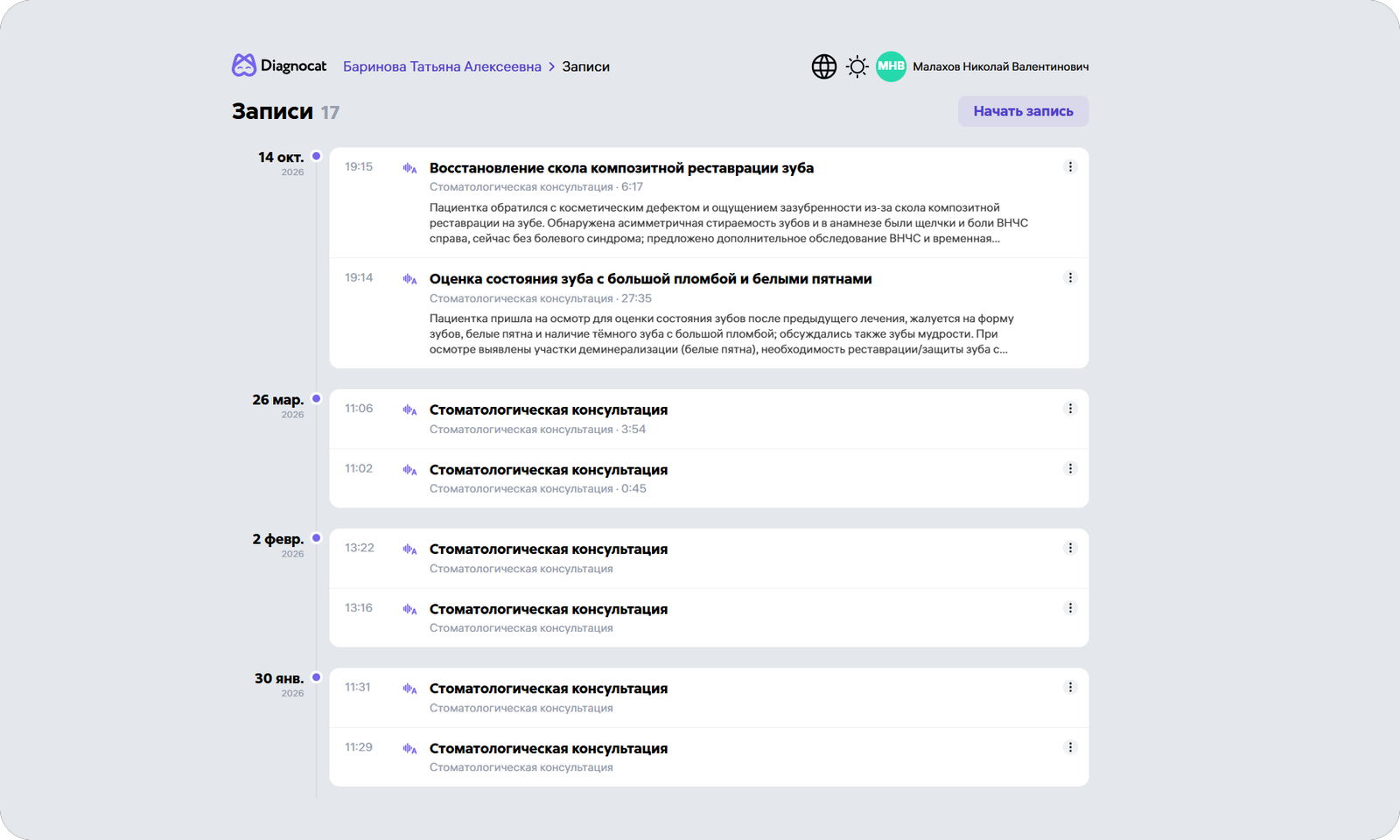
Task: Click the audio waveform icon at 11:02
Action: pyautogui.click(x=409, y=470)
